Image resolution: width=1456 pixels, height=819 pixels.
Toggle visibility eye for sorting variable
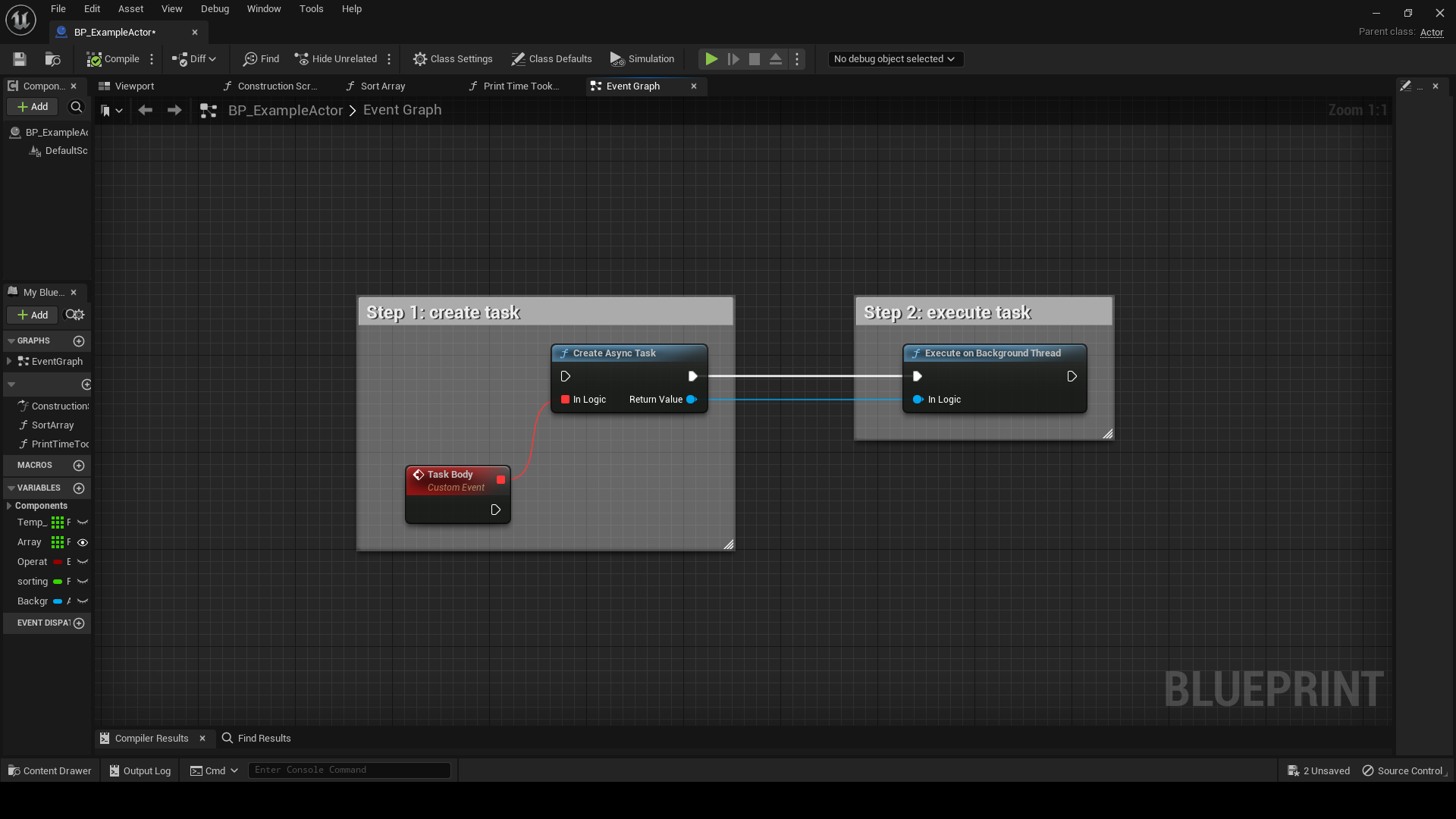[83, 582]
